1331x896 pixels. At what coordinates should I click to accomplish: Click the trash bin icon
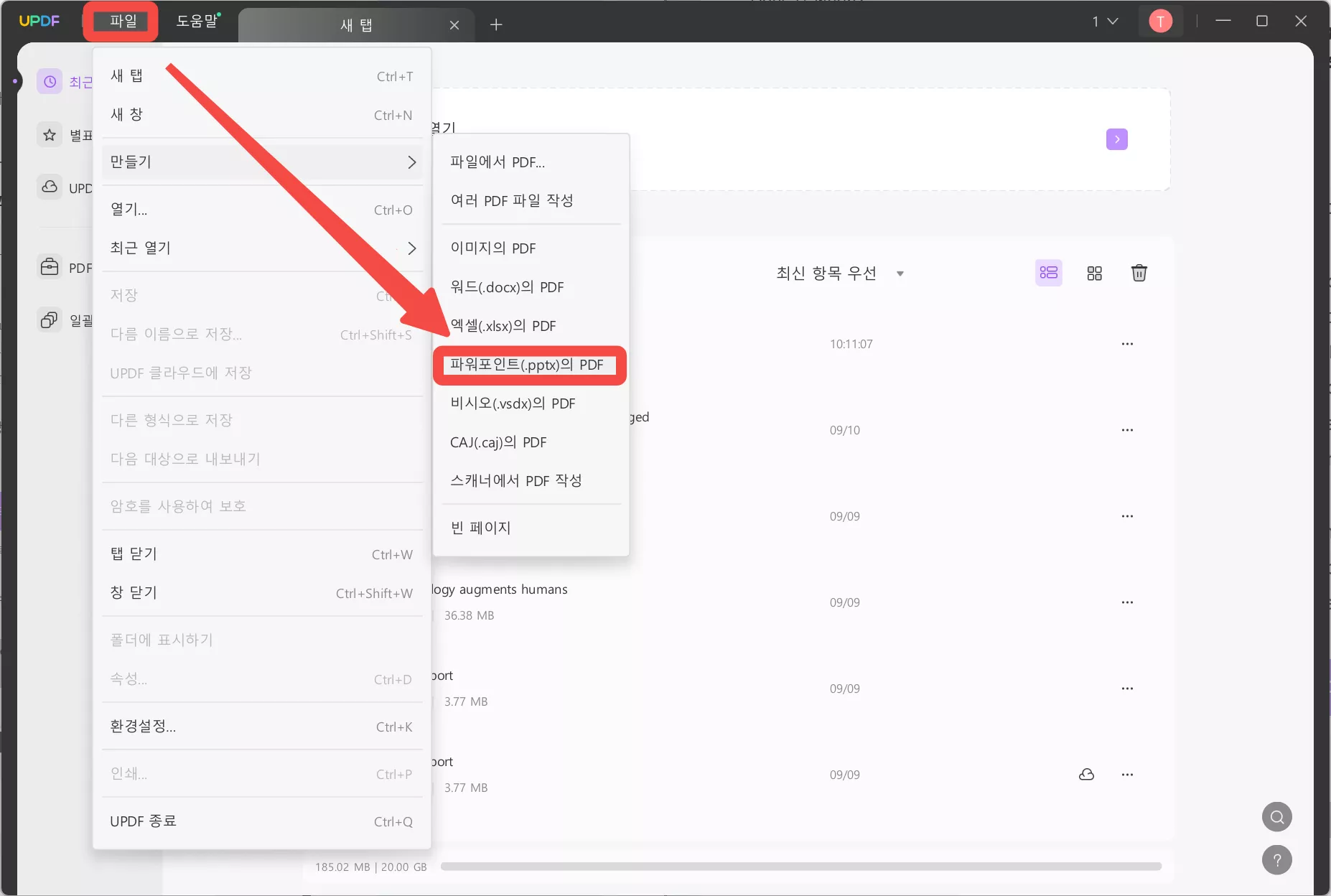coord(1139,273)
